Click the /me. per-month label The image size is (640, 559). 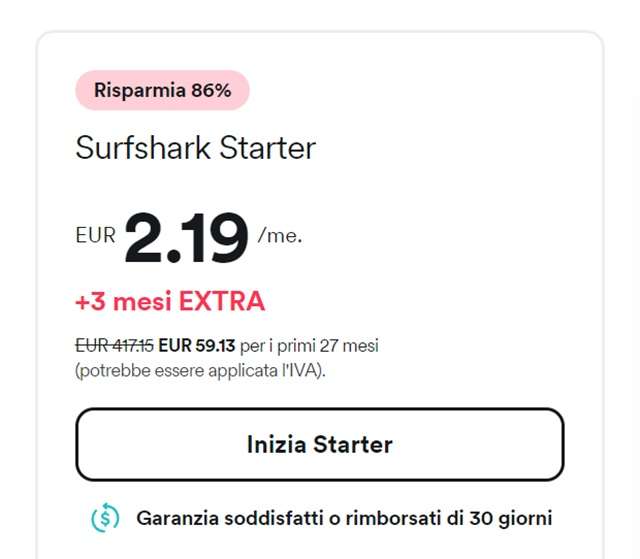click(x=279, y=236)
